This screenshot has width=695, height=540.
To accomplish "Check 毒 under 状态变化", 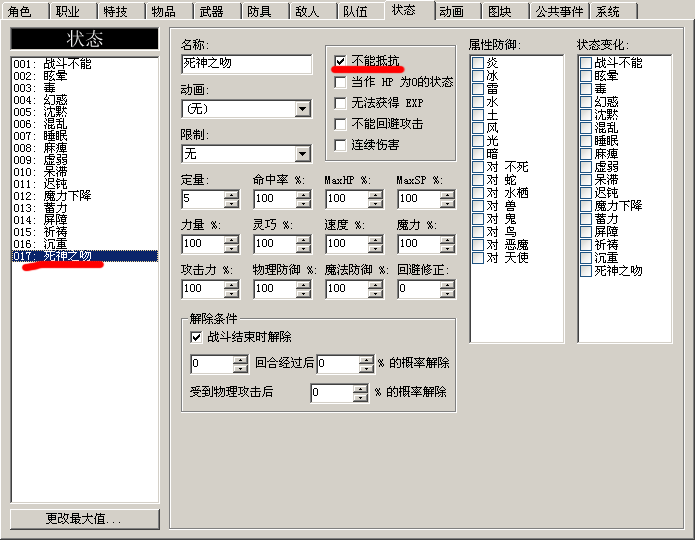I will (x=586, y=89).
